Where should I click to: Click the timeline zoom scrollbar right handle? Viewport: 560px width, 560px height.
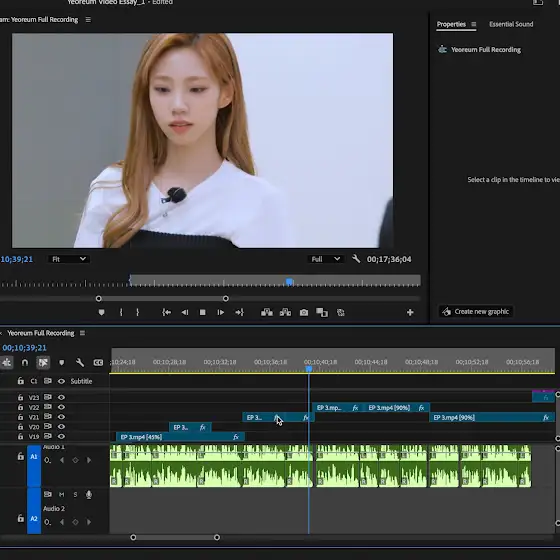[217, 537]
